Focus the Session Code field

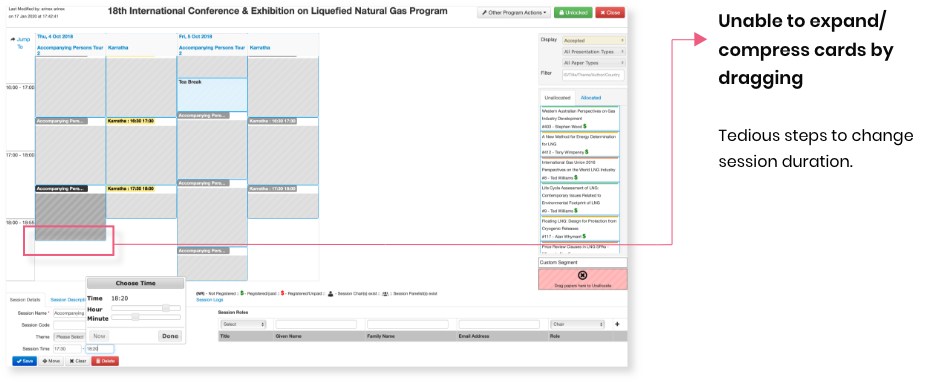(x=69, y=325)
